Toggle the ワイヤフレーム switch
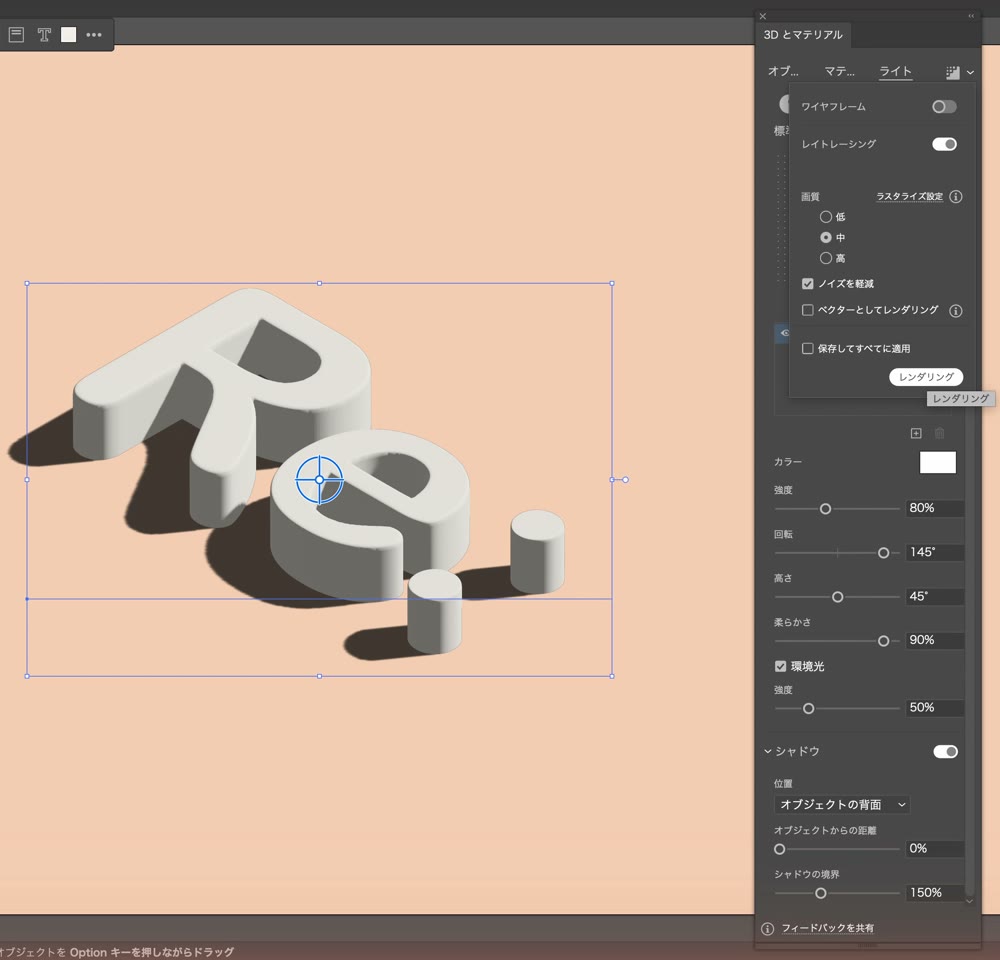 [944, 107]
